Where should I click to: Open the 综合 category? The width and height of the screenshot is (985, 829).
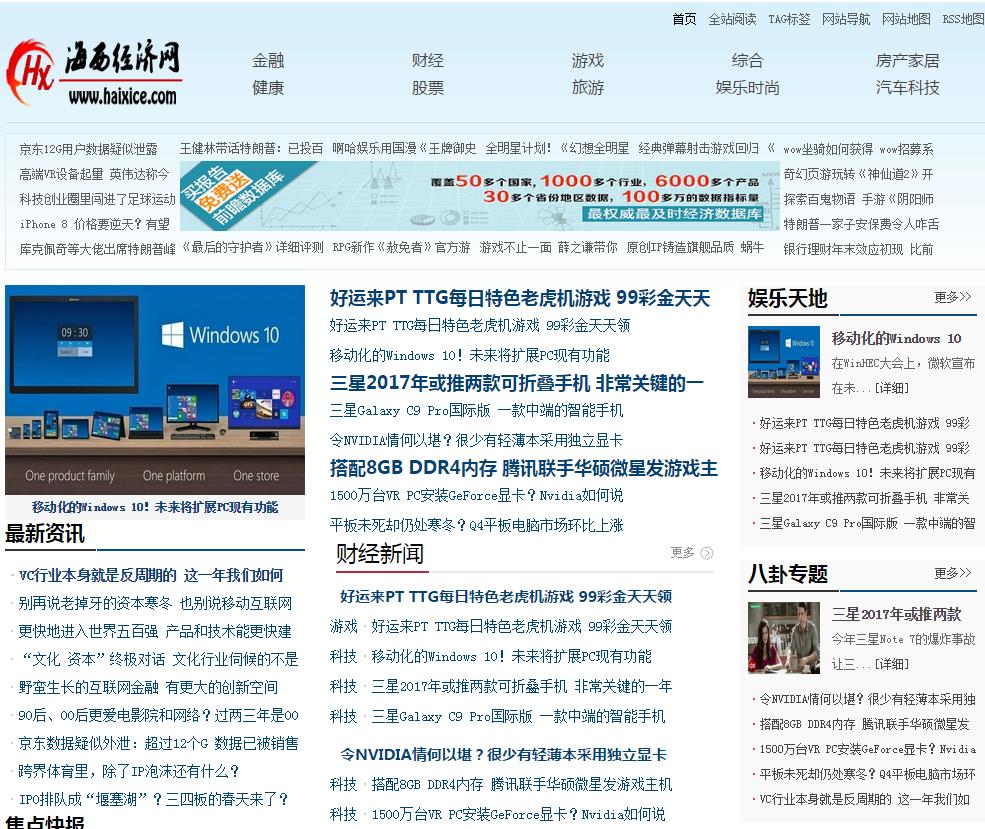click(748, 60)
